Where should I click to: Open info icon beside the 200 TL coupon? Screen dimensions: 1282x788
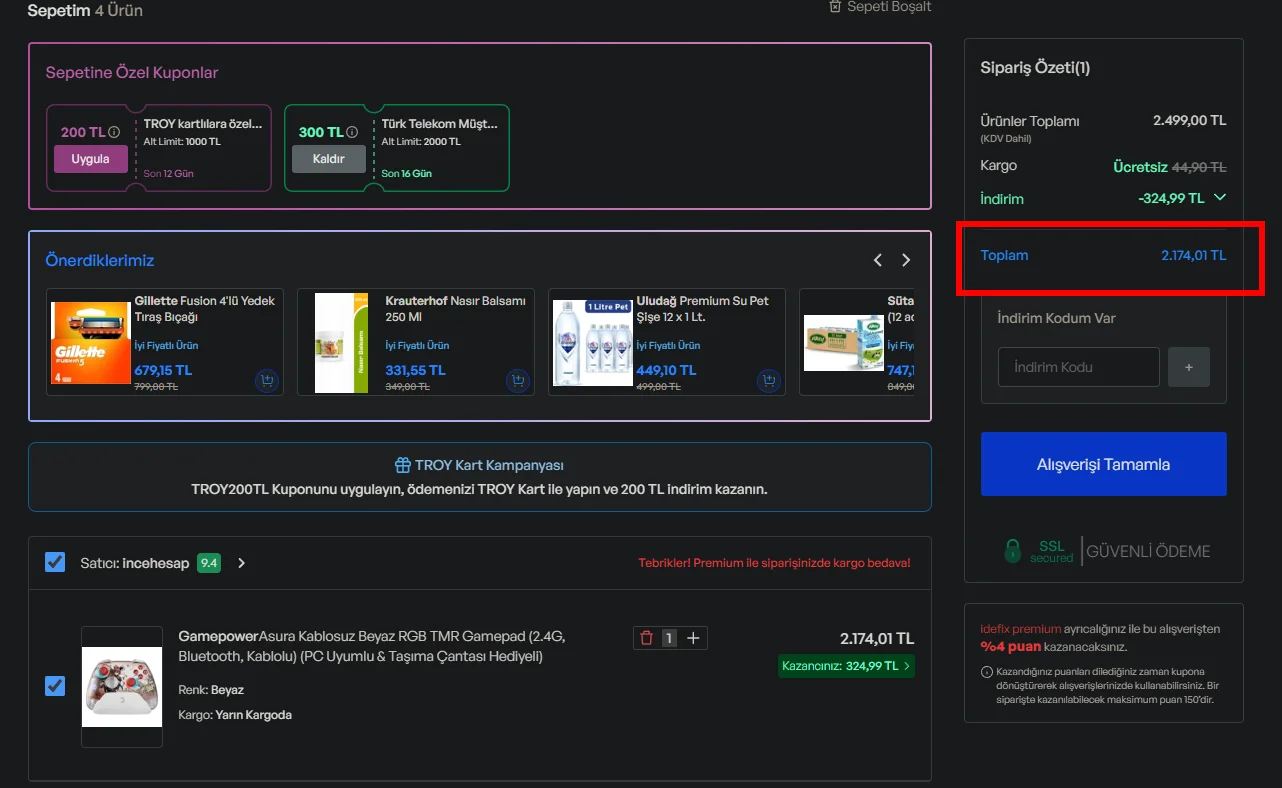[x=114, y=132]
